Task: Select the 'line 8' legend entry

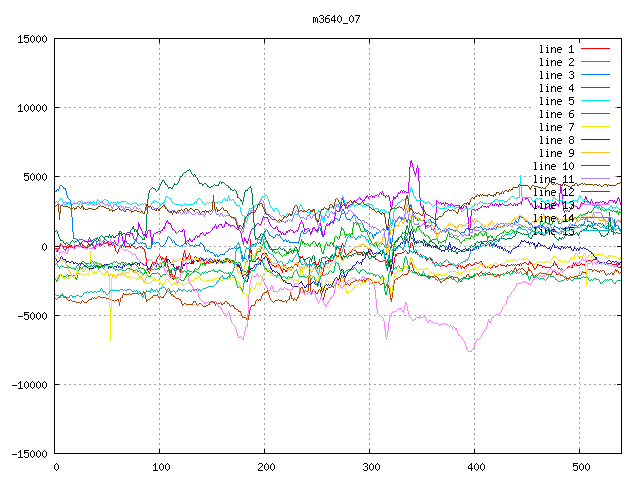Action: [556, 140]
